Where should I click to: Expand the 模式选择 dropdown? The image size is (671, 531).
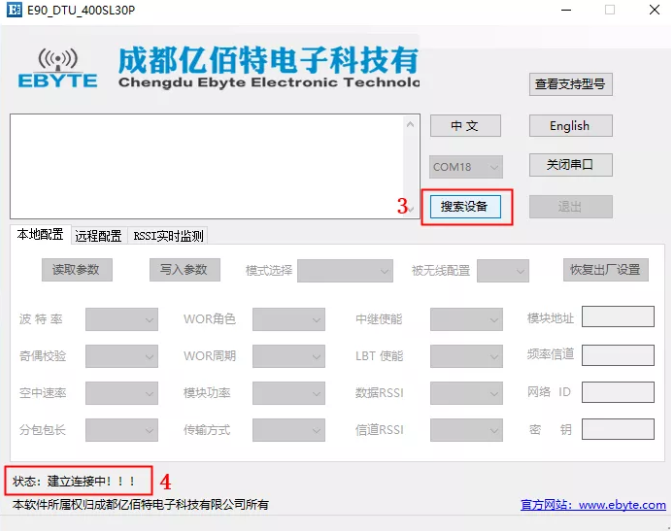coord(345,270)
